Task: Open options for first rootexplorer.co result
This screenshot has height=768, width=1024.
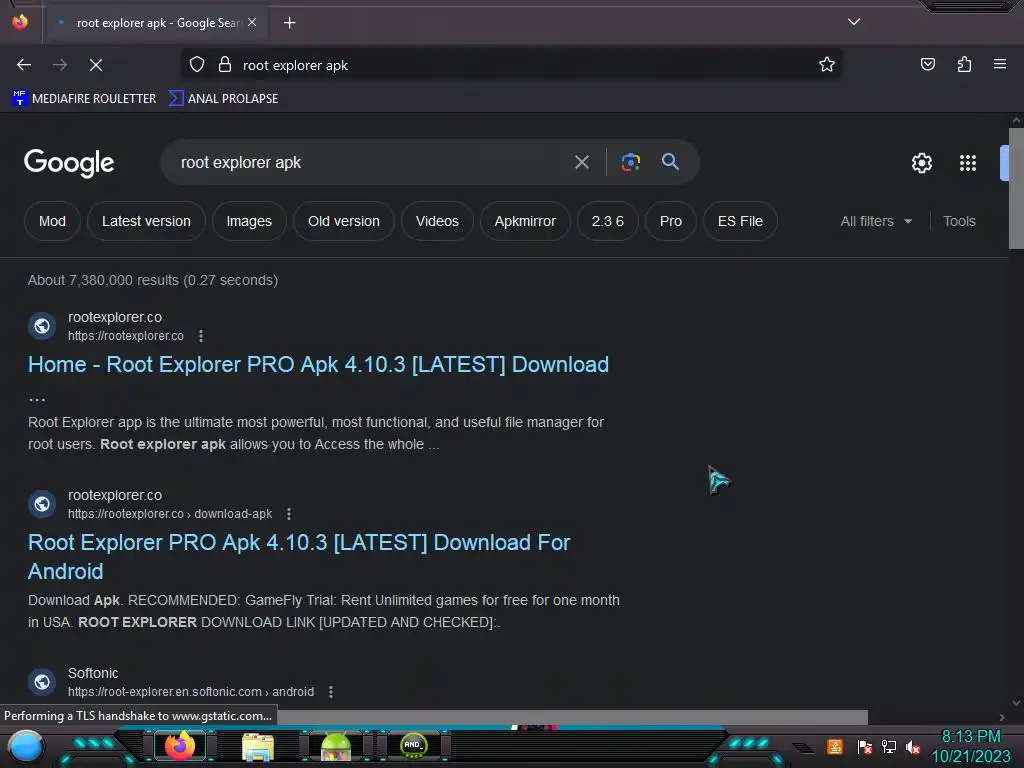Action: (x=200, y=336)
